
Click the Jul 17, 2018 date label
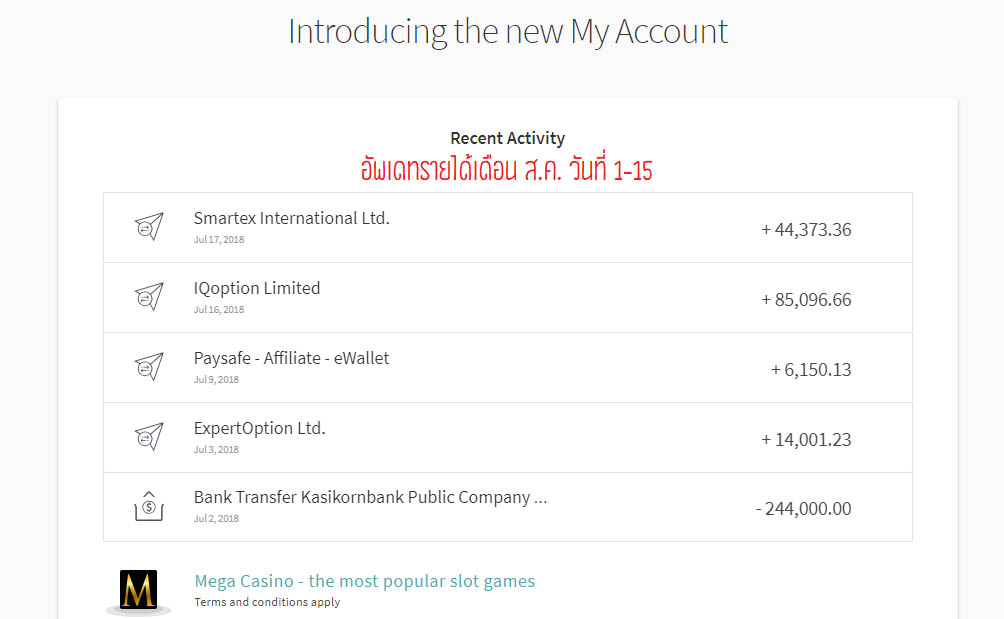click(x=219, y=239)
